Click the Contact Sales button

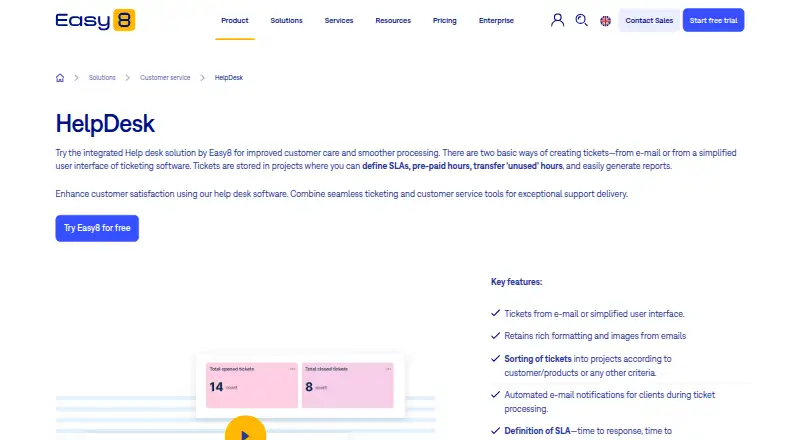pos(649,20)
